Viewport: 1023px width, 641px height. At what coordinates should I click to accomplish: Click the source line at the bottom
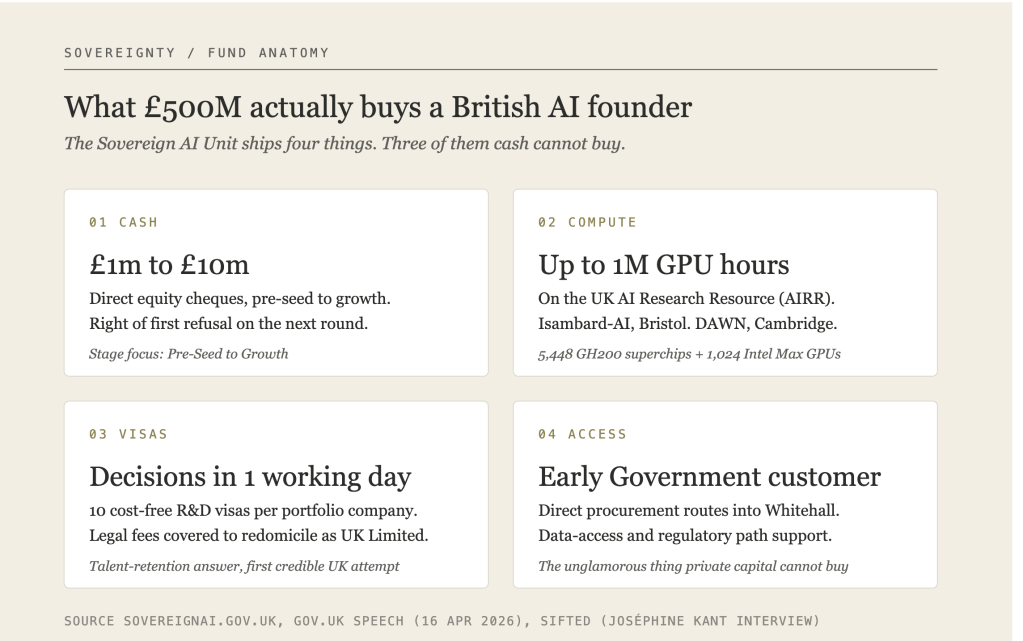(x=441, y=621)
